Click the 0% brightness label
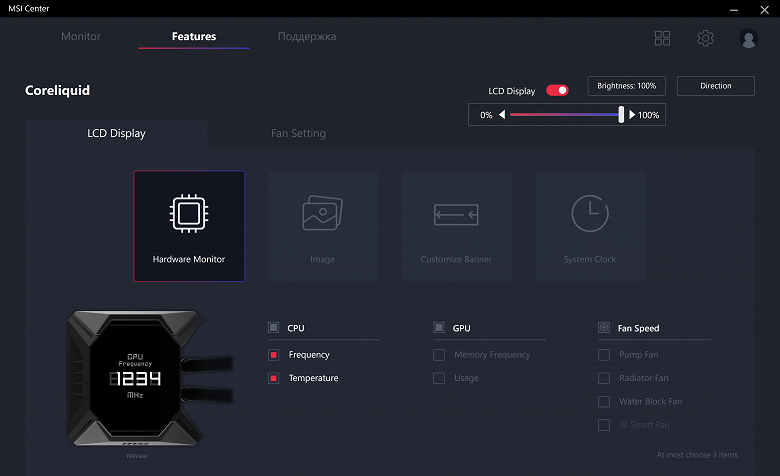Screen dimensions: 780x476 tap(486, 115)
